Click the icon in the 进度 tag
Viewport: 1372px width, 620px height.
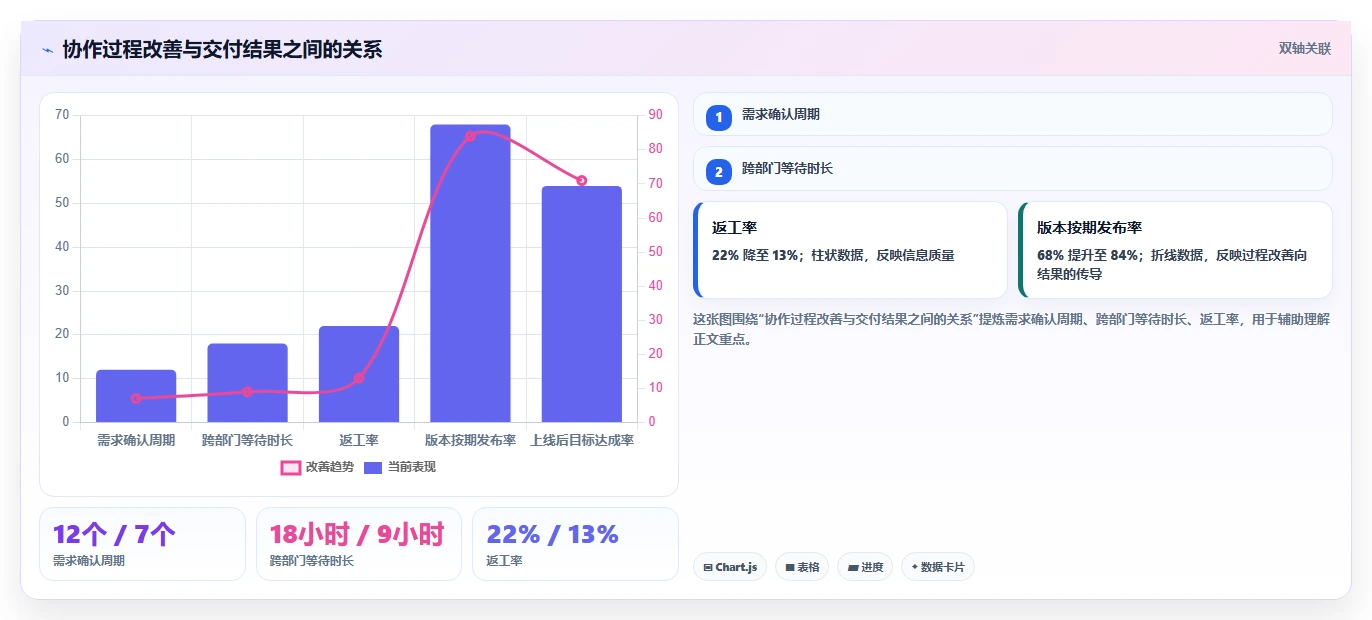point(853,567)
